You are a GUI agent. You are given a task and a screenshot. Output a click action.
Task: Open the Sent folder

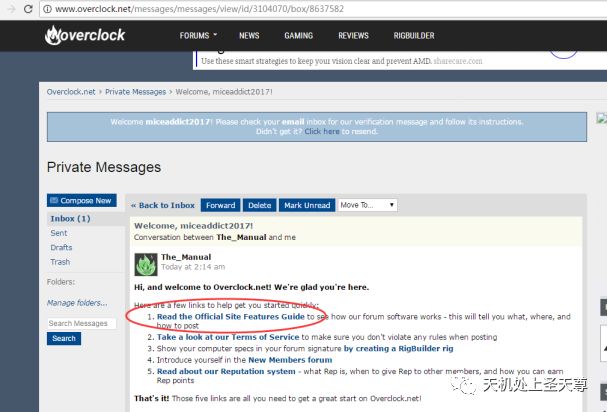tap(59, 233)
